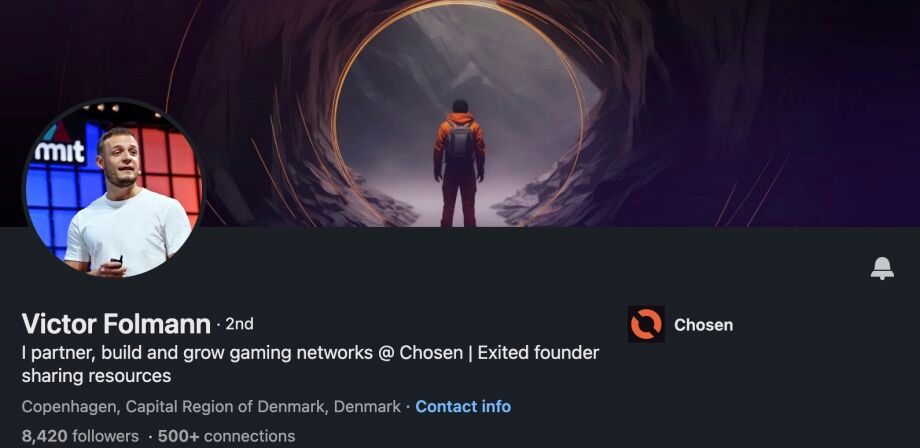The width and height of the screenshot is (920, 448).
Task: Click the mit sign in profile picture
Action: click(x=59, y=152)
